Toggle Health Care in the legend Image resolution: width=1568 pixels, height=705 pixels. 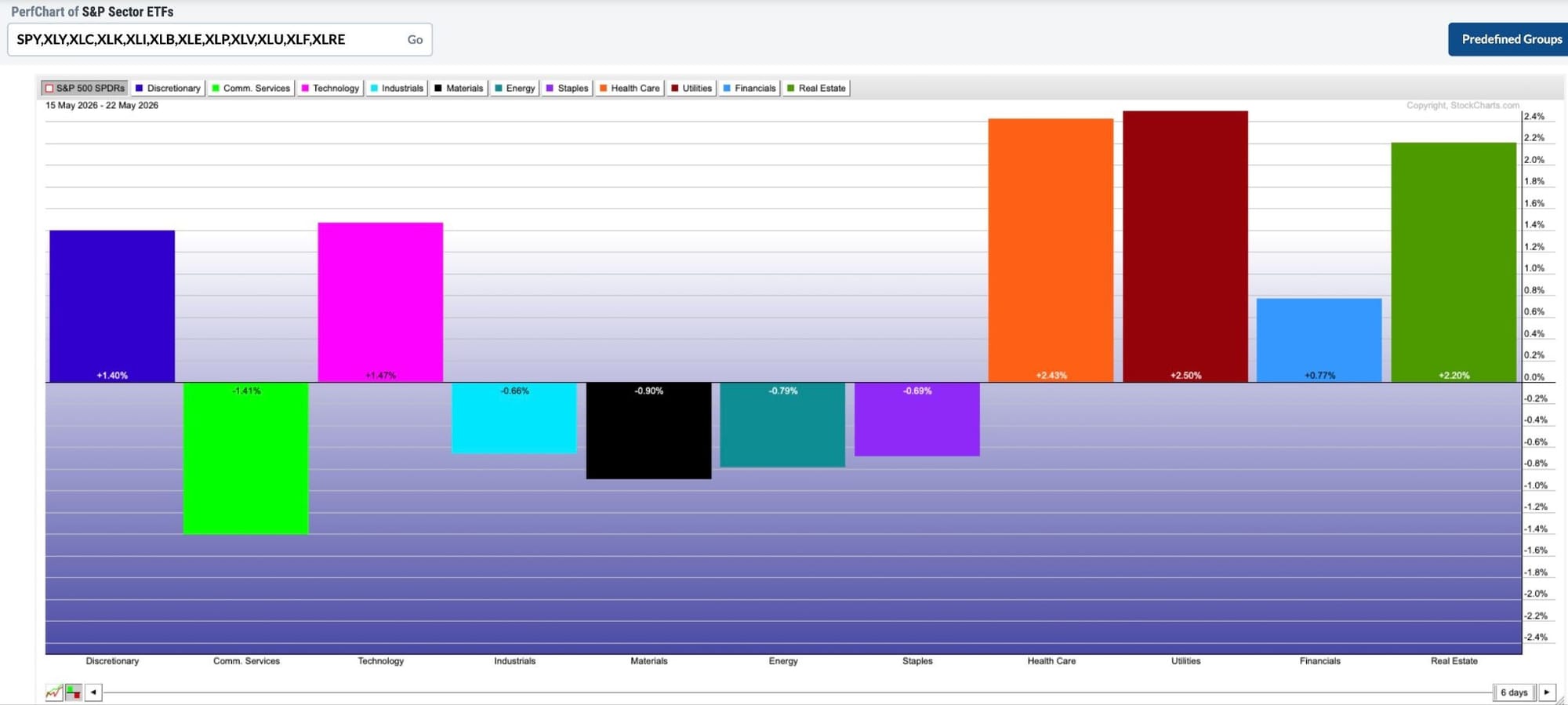click(x=630, y=88)
